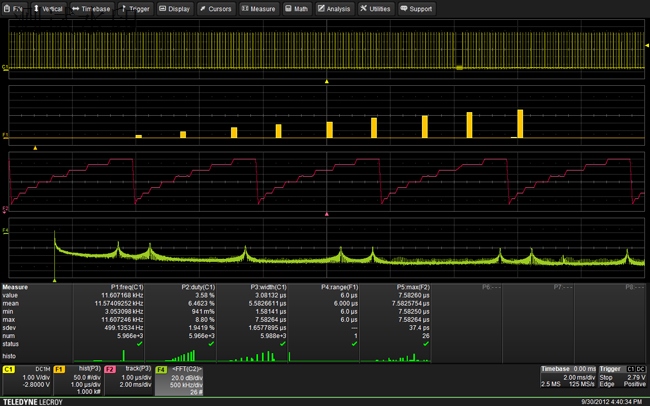
Task: Open the File menu
Action: pyautogui.click(x=15, y=8)
